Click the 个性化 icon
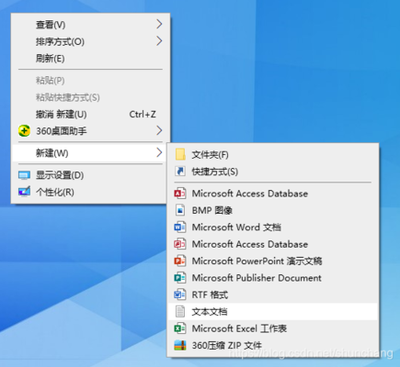The image size is (400, 367). [24, 192]
